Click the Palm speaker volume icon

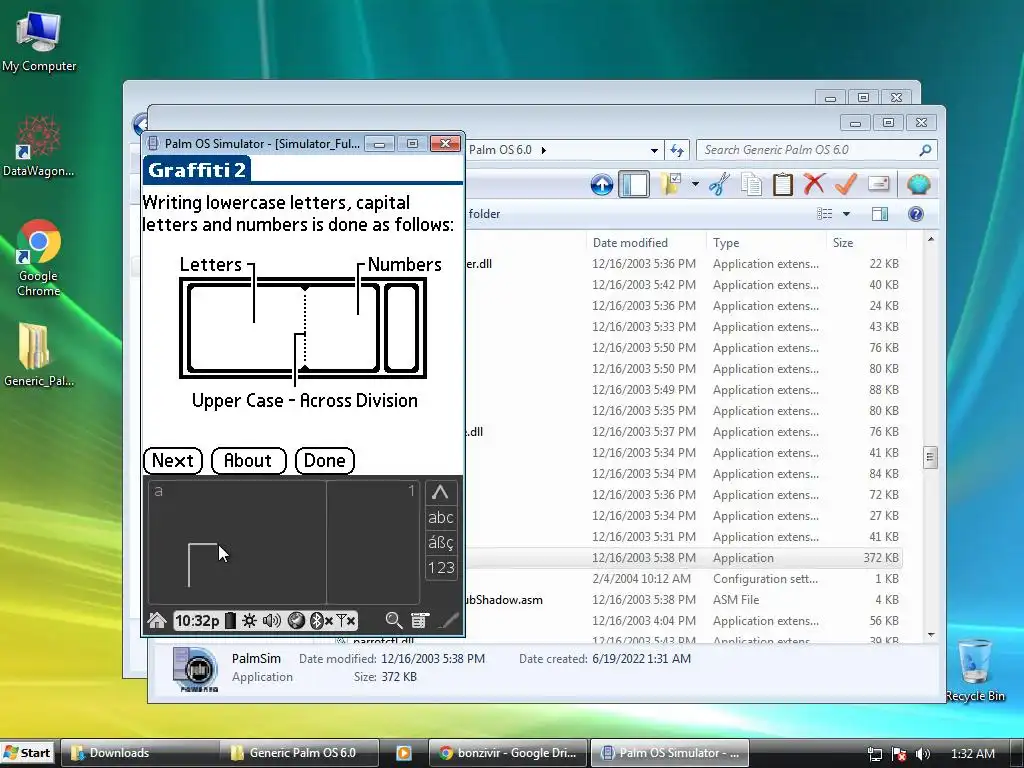tap(272, 620)
